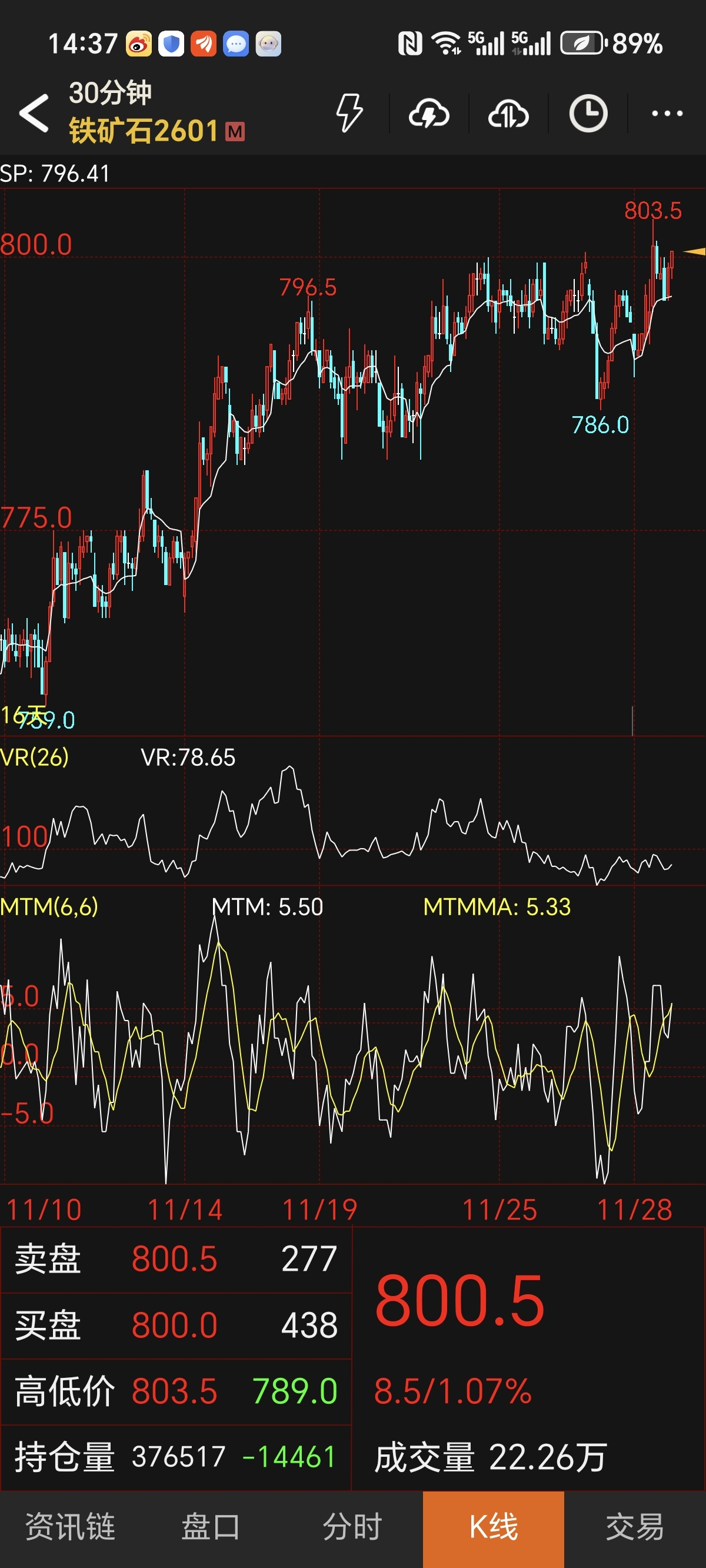The width and height of the screenshot is (706, 1568).
Task: Tap the SP: 796.41 readout
Action: 55,174
